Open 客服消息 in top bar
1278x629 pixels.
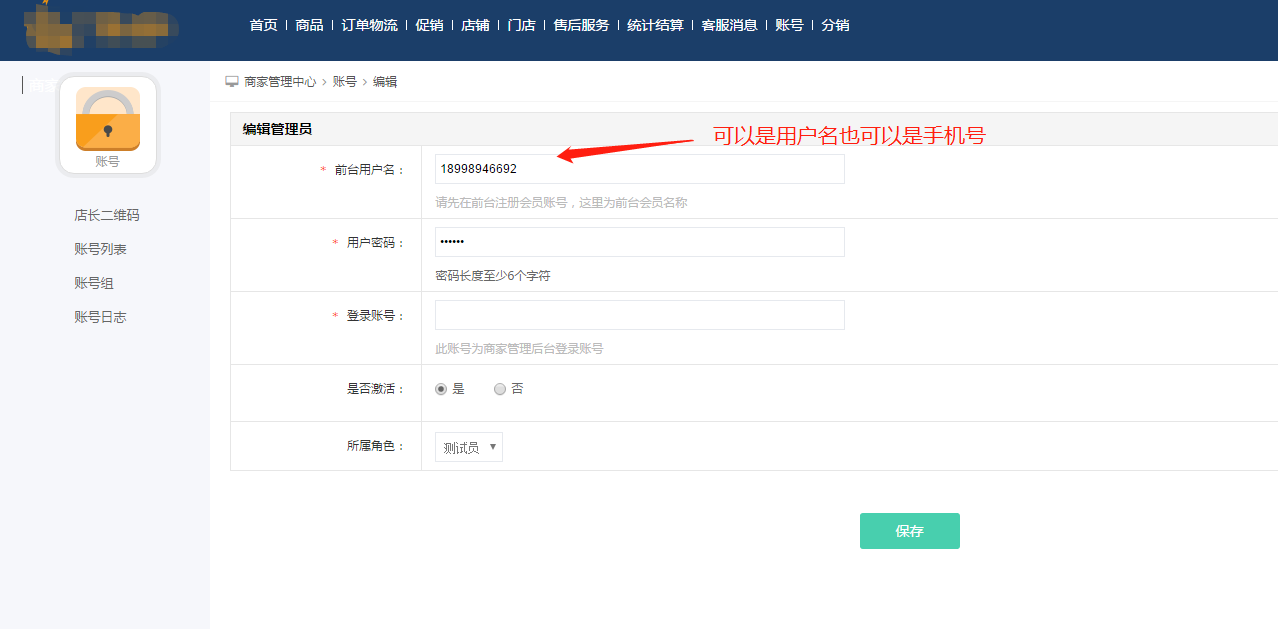(x=729, y=25)
